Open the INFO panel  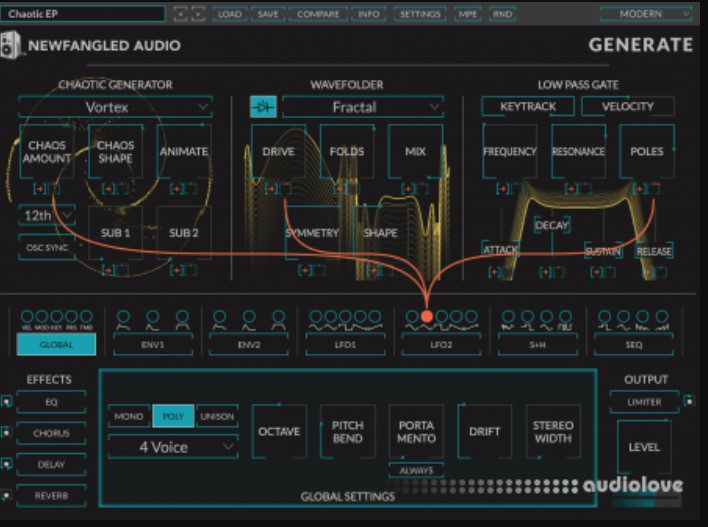pos(369,14)
